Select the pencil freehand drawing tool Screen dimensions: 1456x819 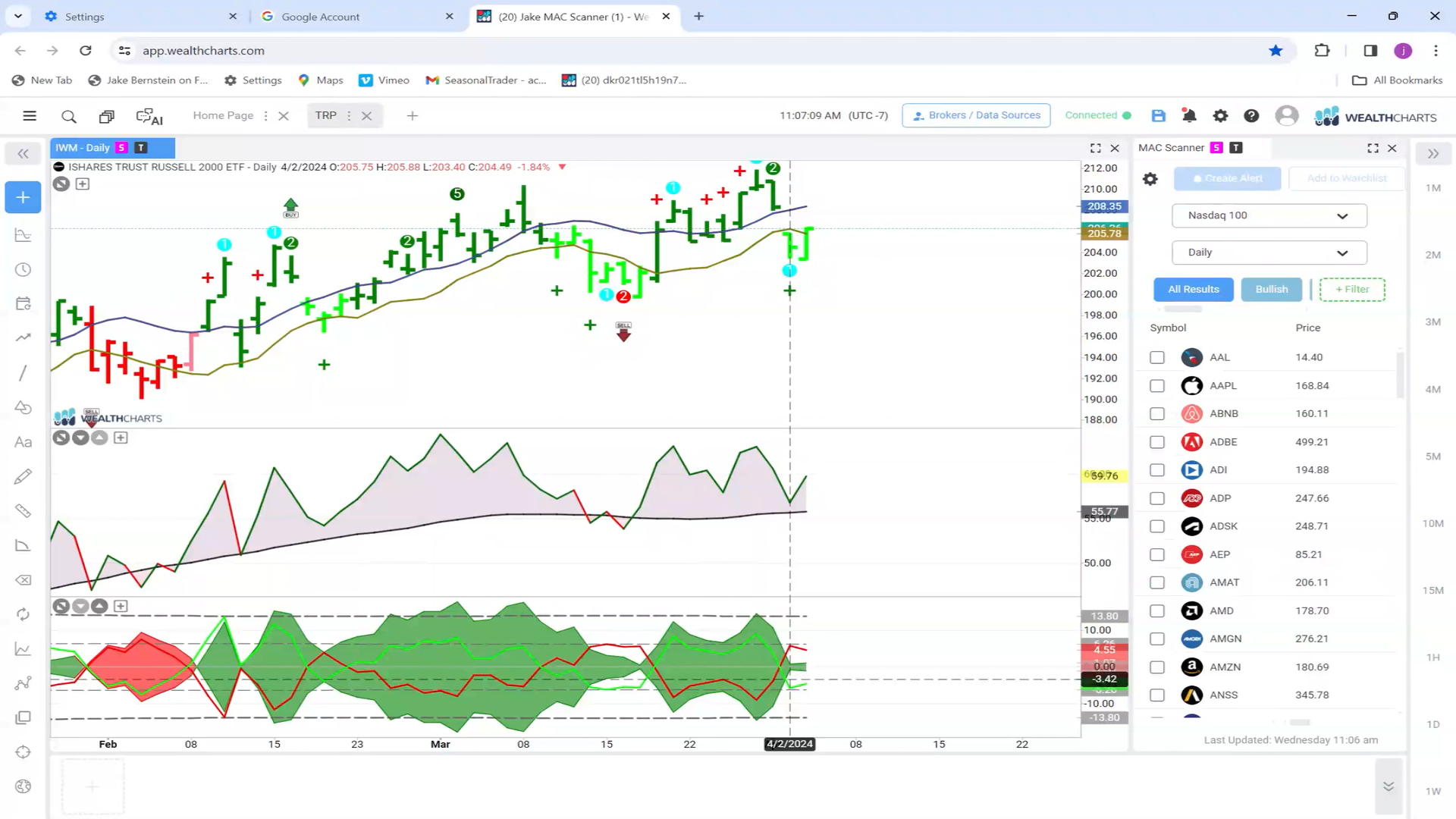(23, 476)
